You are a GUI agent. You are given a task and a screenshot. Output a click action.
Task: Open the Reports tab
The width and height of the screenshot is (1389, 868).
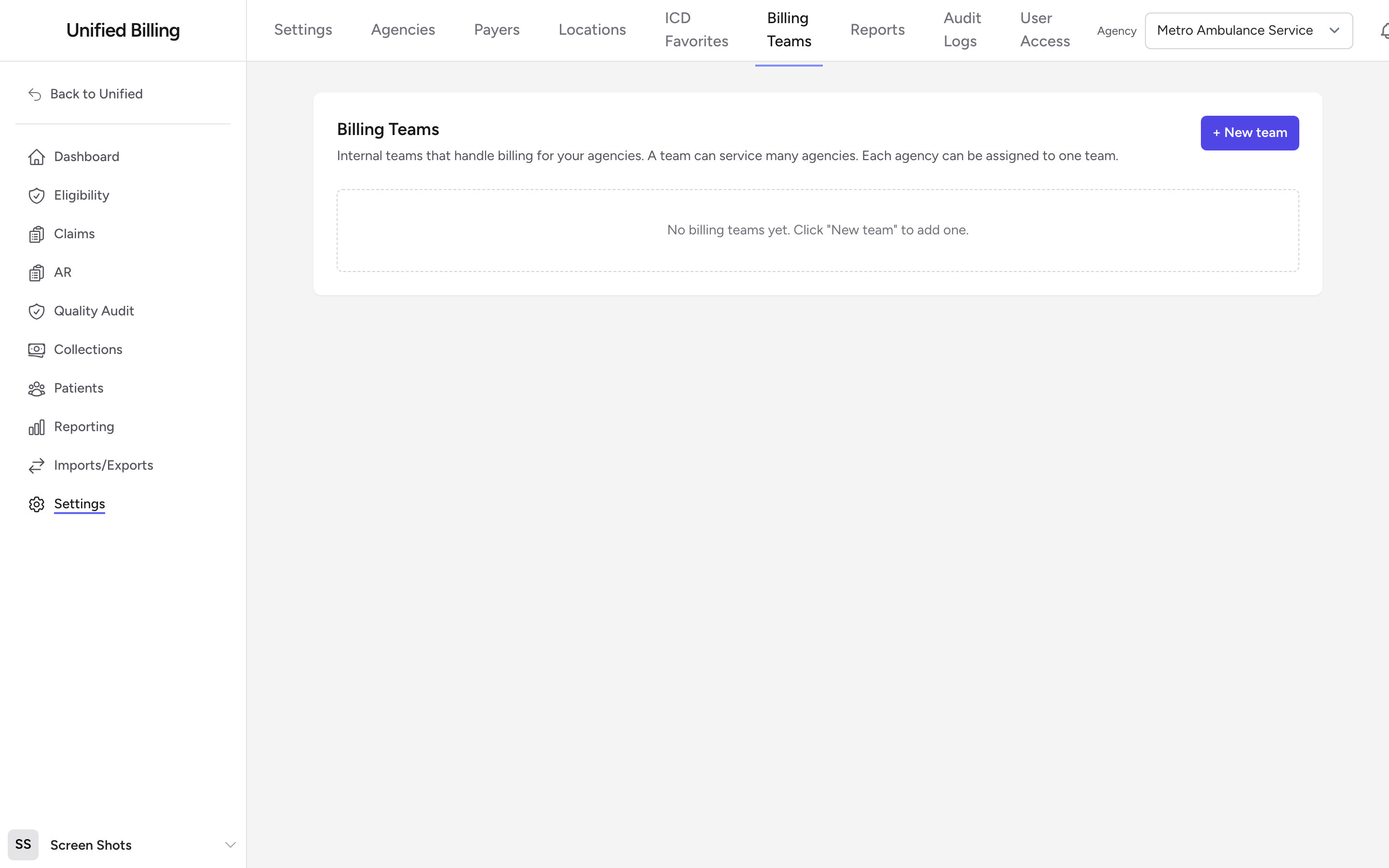(877, 30)
